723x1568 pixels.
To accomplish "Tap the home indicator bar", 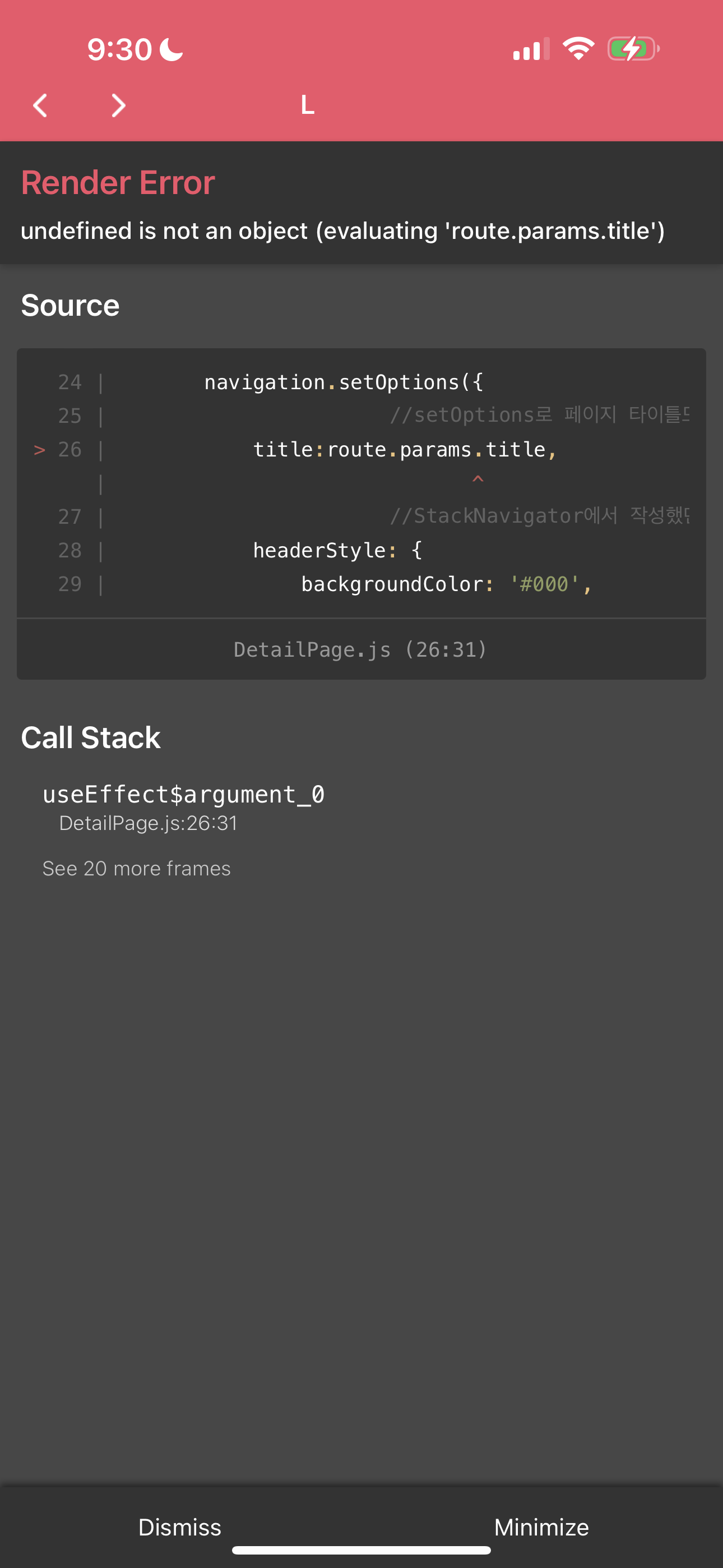I will tap(361, 1549).
